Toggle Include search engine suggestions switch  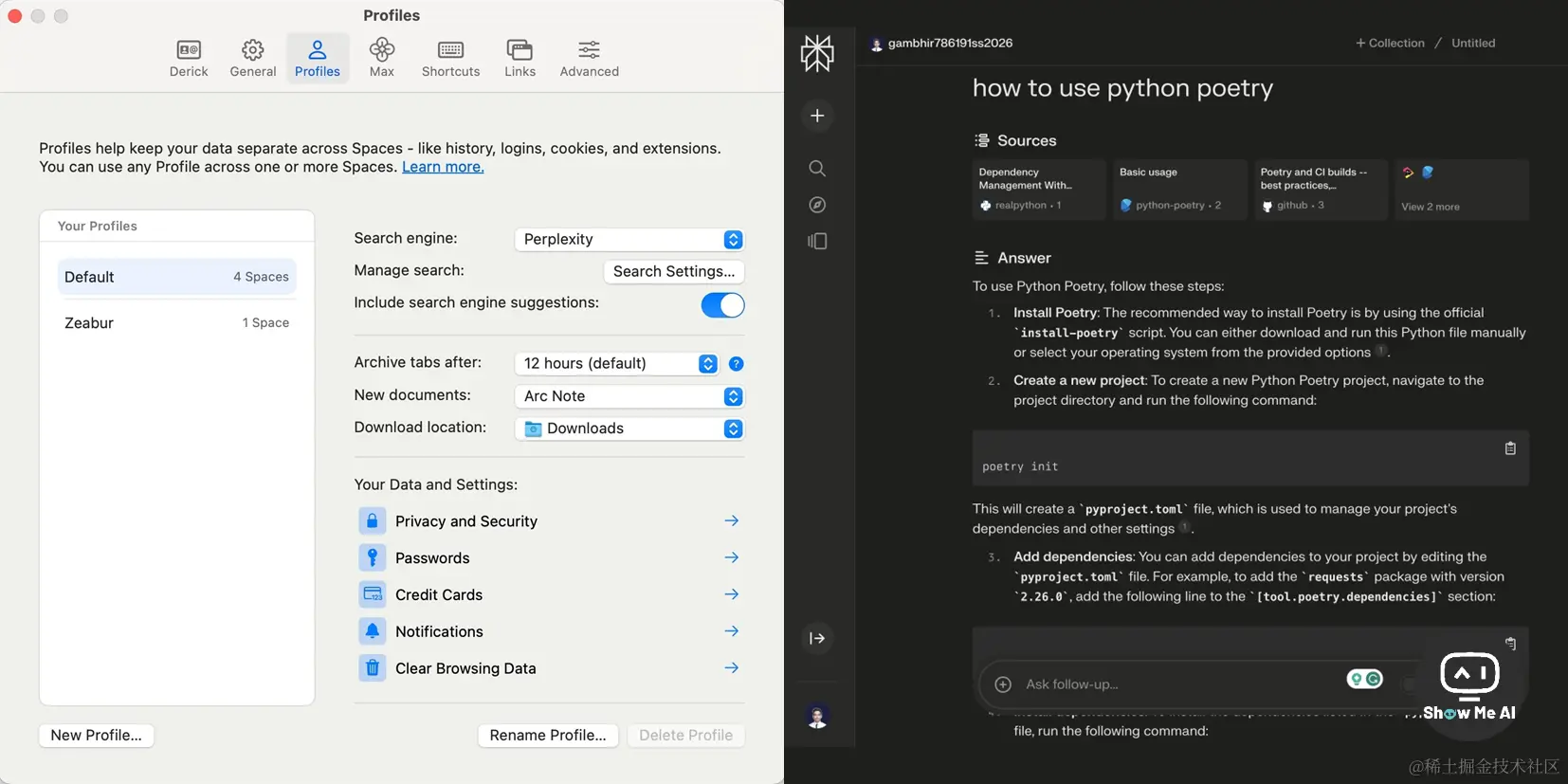pos(722,304)
